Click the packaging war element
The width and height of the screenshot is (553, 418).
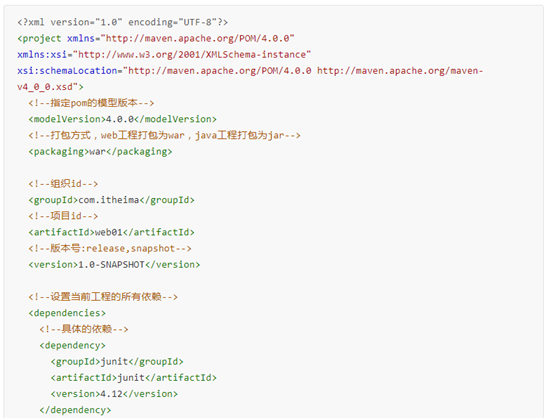(x=100, y=152)
